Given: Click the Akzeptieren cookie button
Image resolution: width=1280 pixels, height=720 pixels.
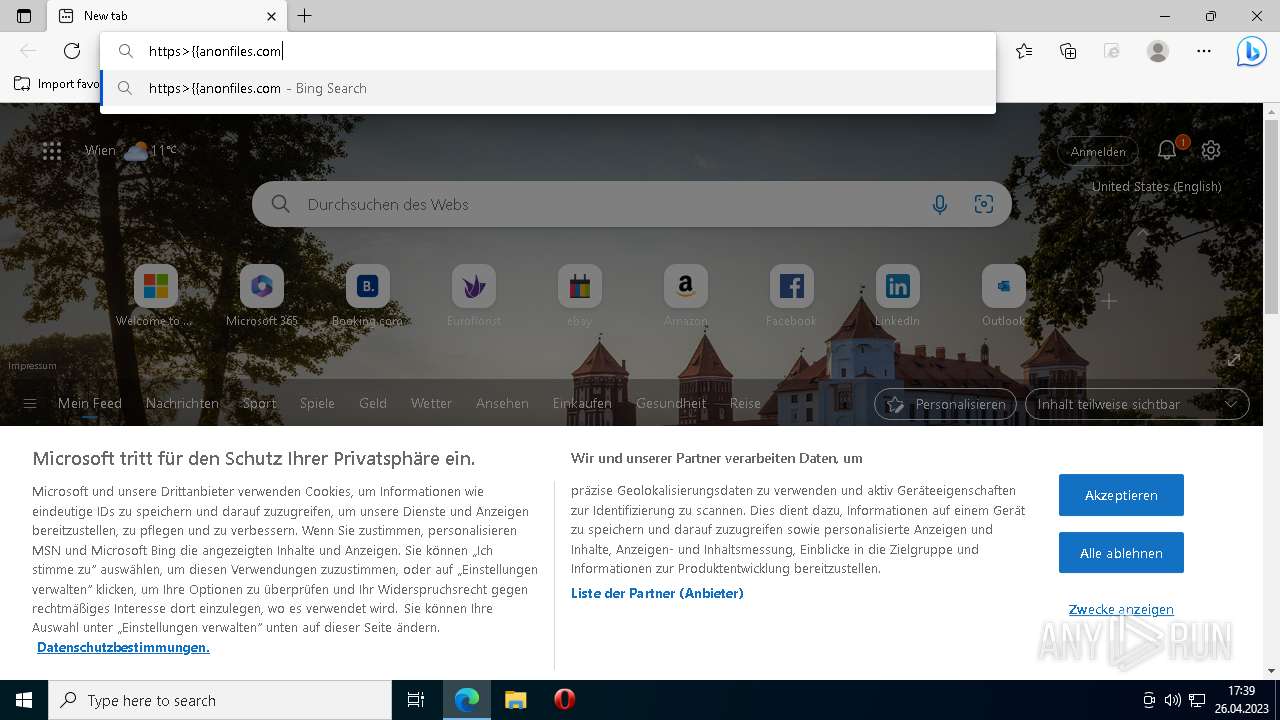Looking at the screenshot, I should 1121,495.
